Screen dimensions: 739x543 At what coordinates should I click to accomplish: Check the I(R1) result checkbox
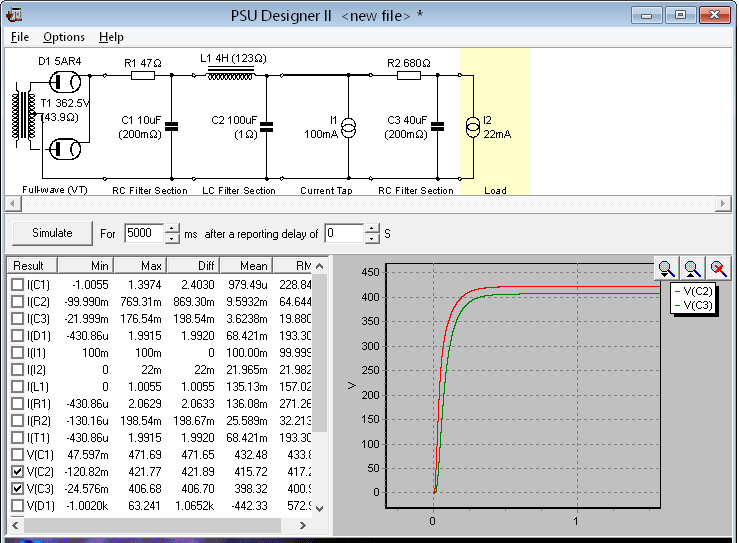point(17,404)
